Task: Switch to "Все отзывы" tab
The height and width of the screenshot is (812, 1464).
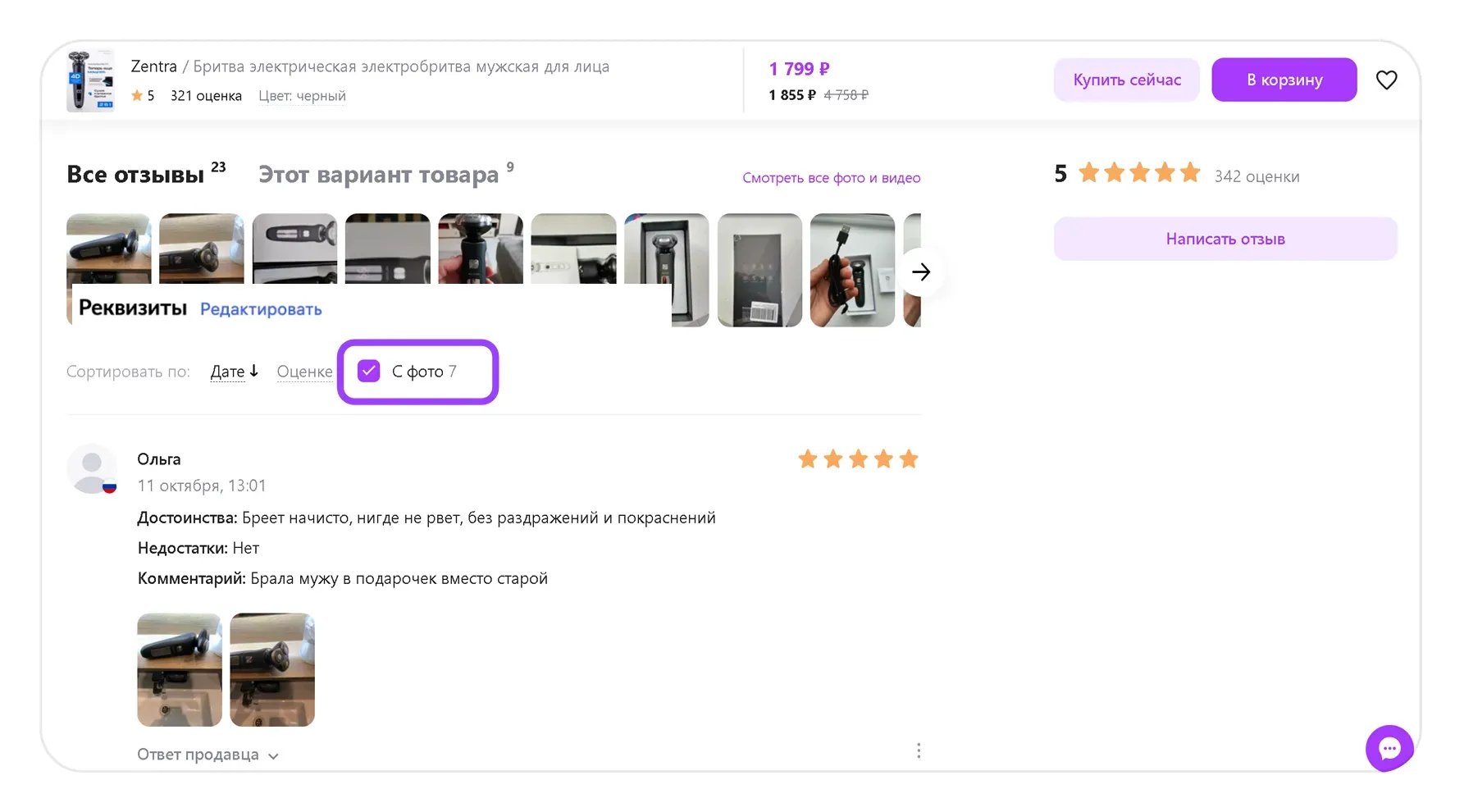Action: click(136, 175)
